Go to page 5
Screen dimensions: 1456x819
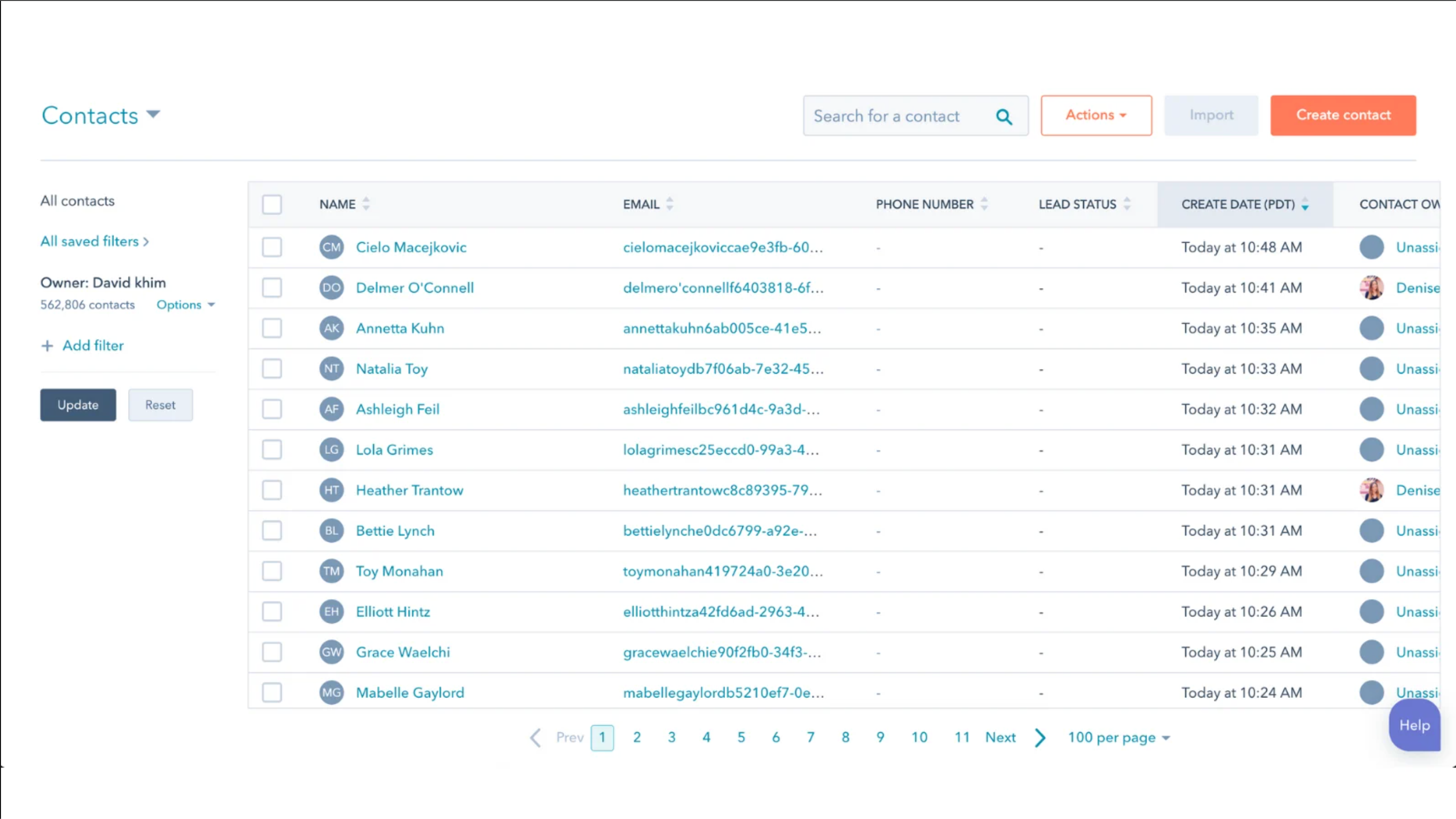[741, 737]
